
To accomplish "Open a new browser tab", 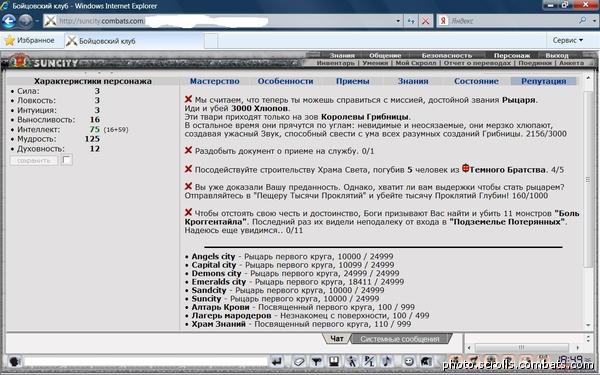I will click(211, 41).
